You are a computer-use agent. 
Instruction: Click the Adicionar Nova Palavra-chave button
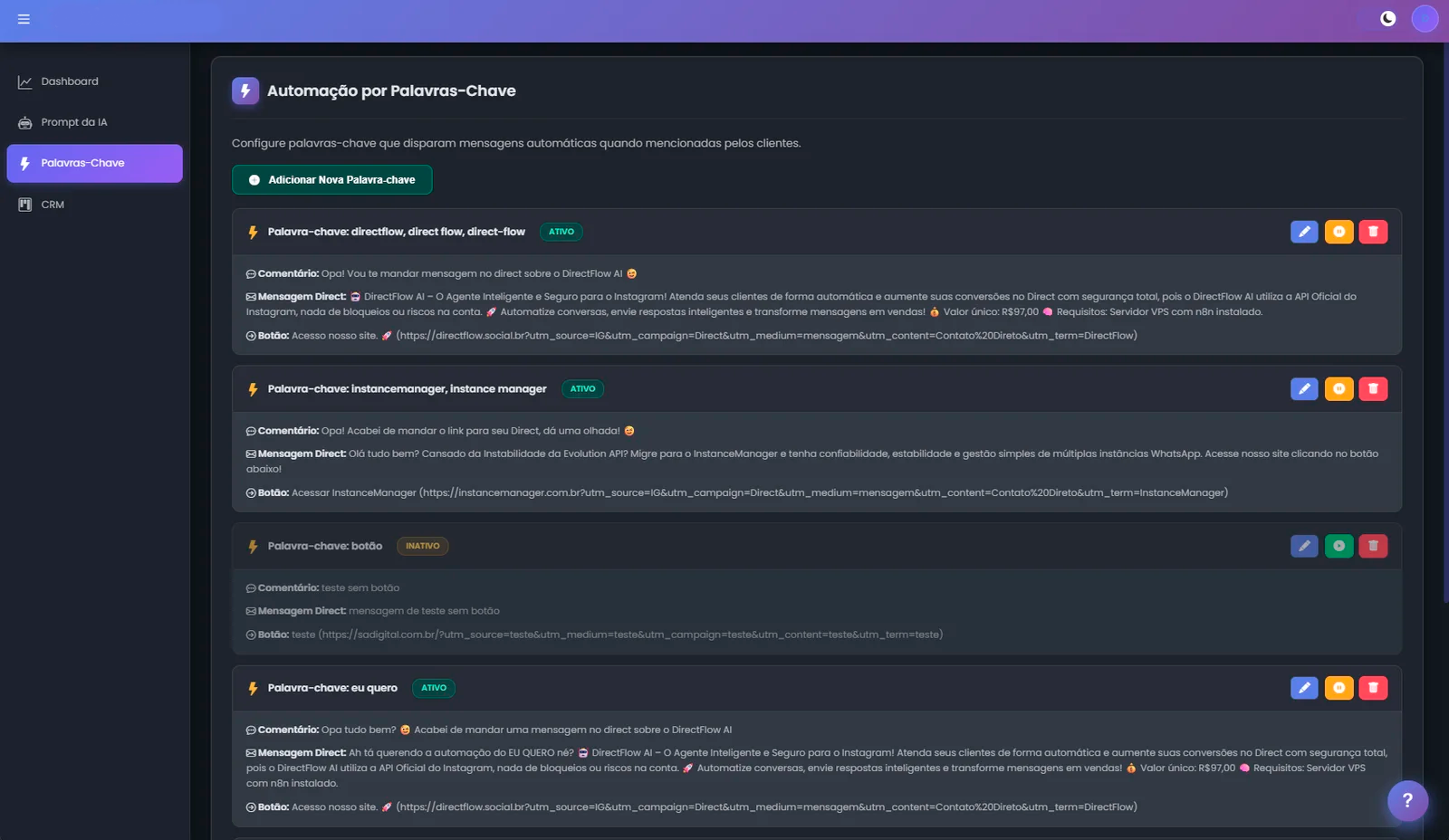[x=331, y=179]
